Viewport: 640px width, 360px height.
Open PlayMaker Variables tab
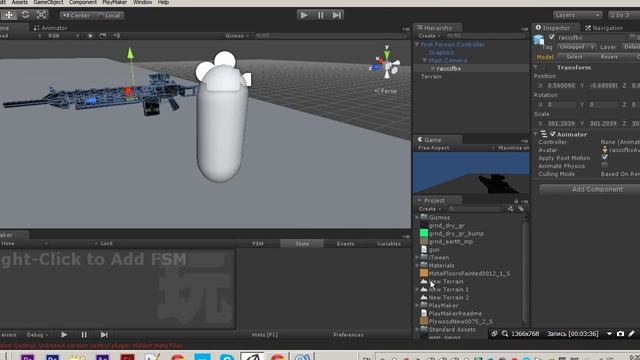click(x=389, y=244)
